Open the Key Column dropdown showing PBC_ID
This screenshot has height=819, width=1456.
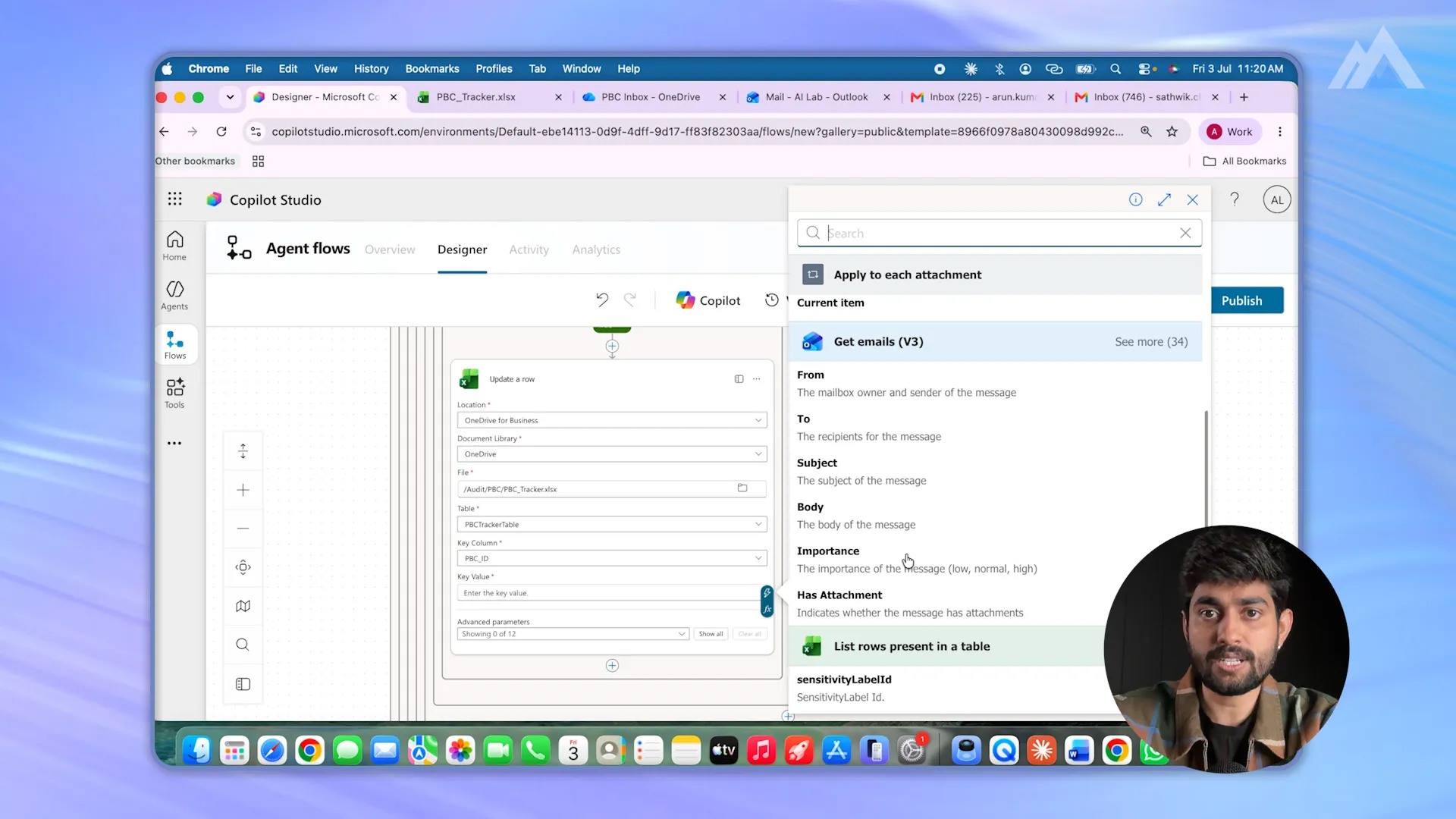pyautogui.click(x=612, y=558)
